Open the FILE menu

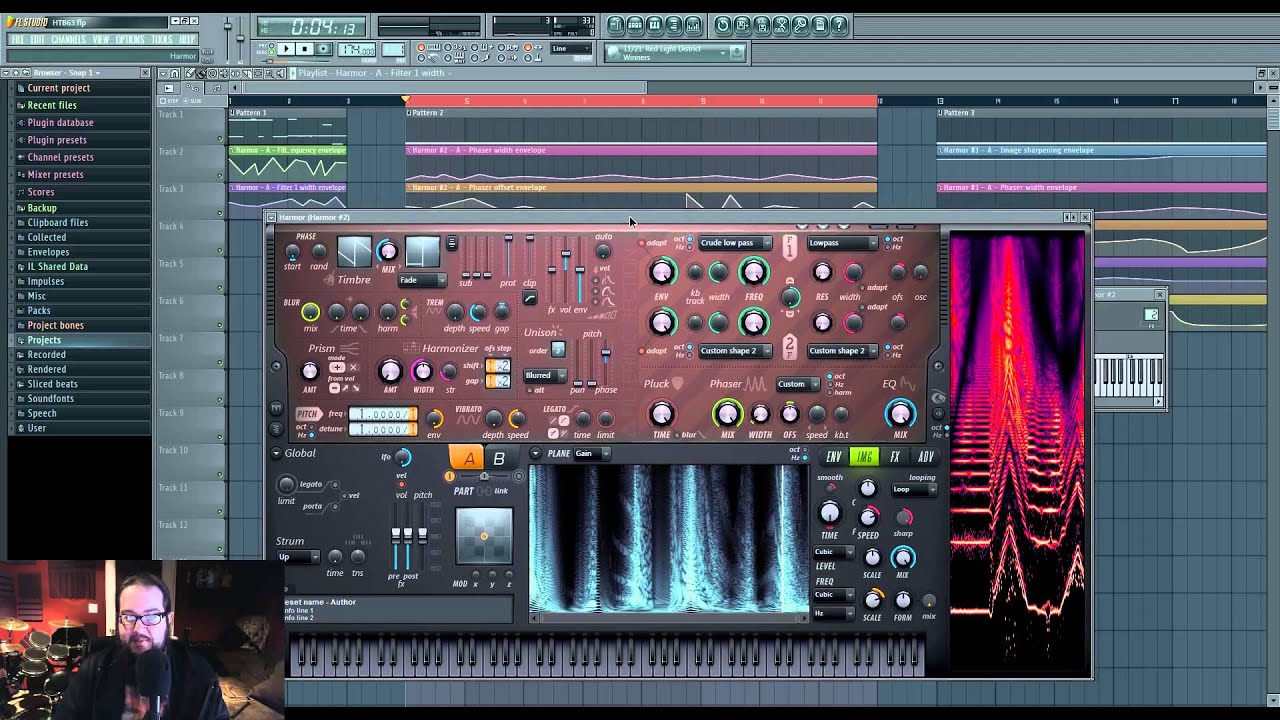tap(18, 39)
